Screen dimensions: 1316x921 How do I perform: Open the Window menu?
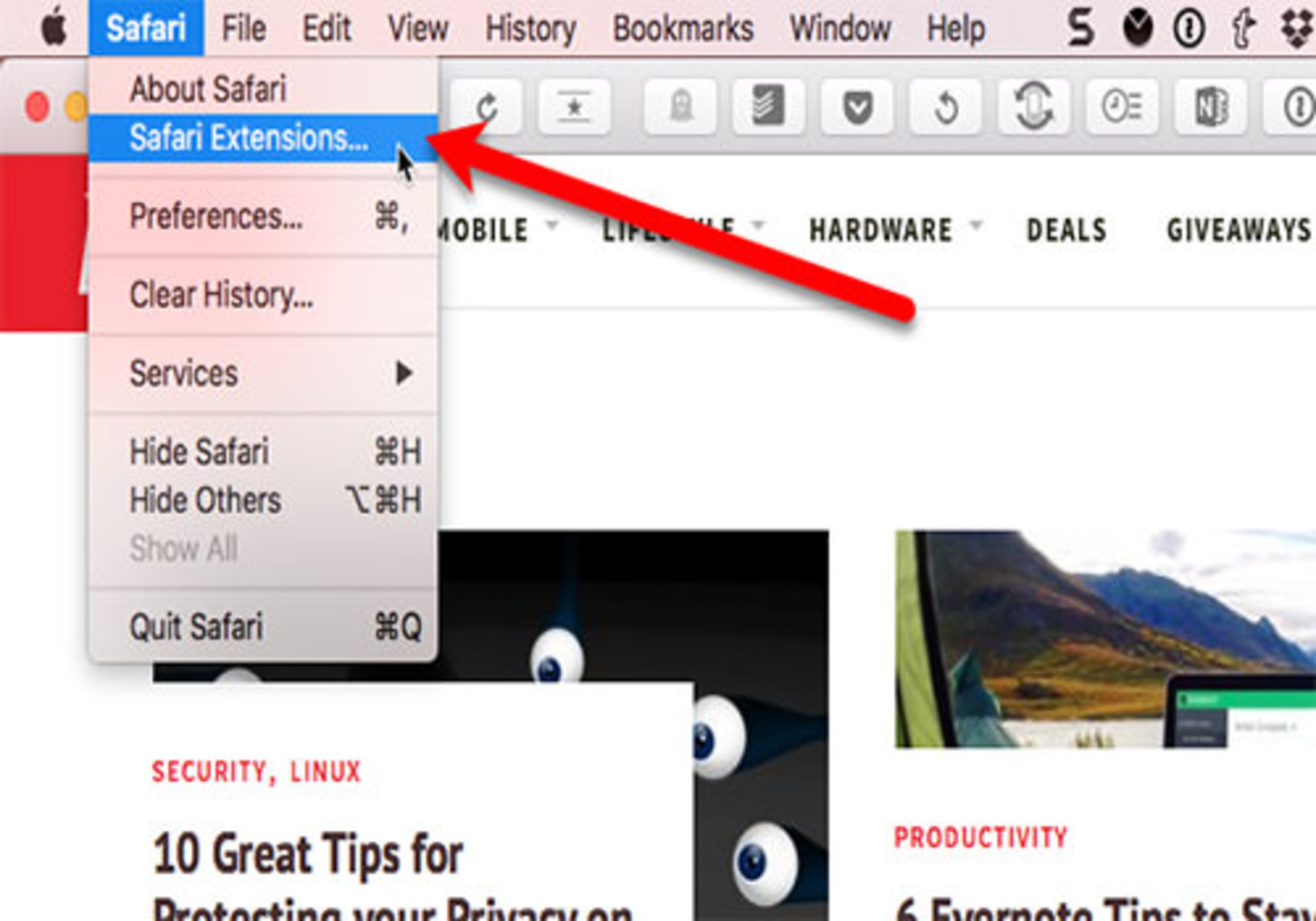(840, 28)
